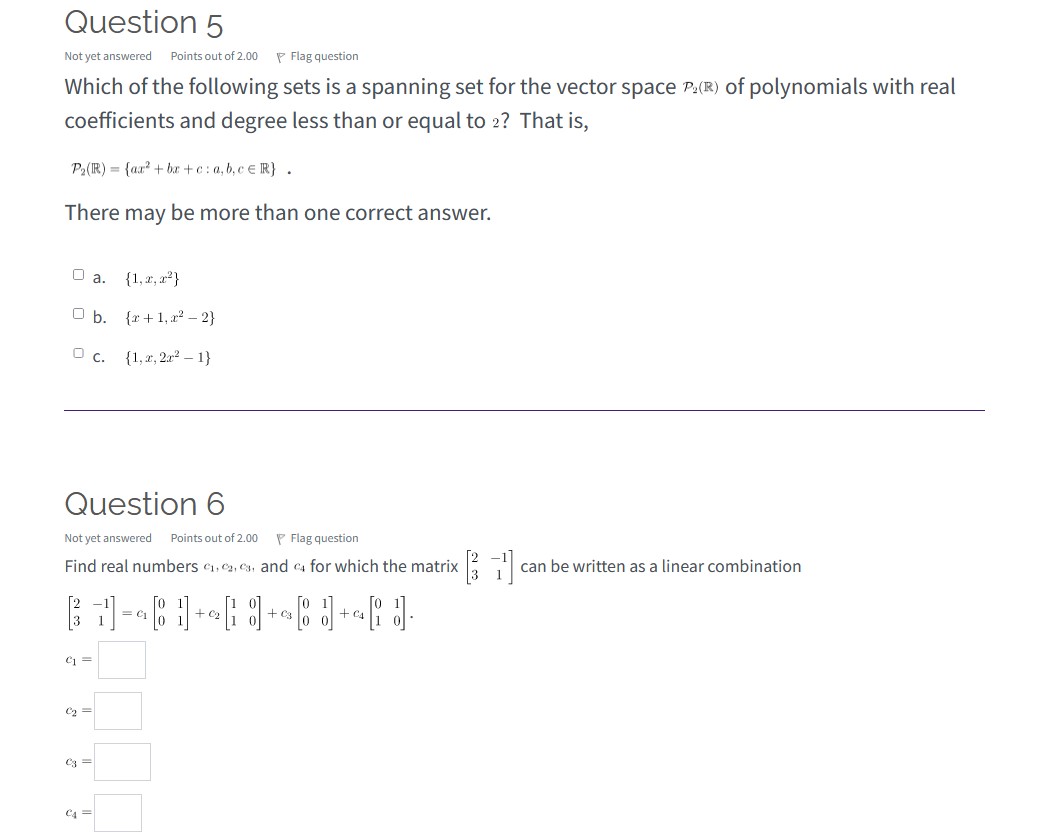Select the Flag question link under Question 5
1062x839 pixels.
(x=323, y=56)
